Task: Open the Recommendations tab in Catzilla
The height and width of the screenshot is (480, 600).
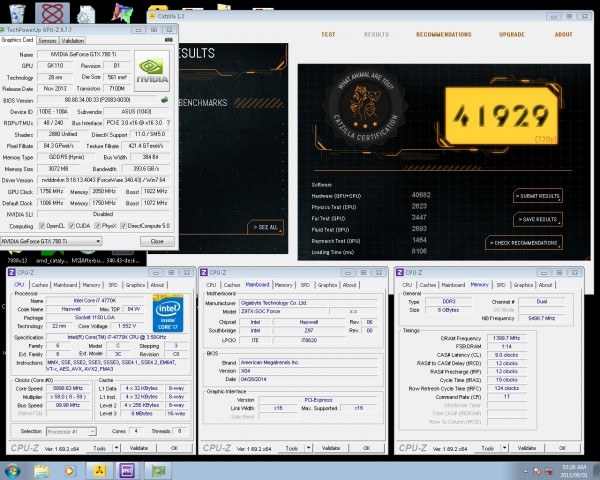Action: pyautogui.click(x=443, y=34)
